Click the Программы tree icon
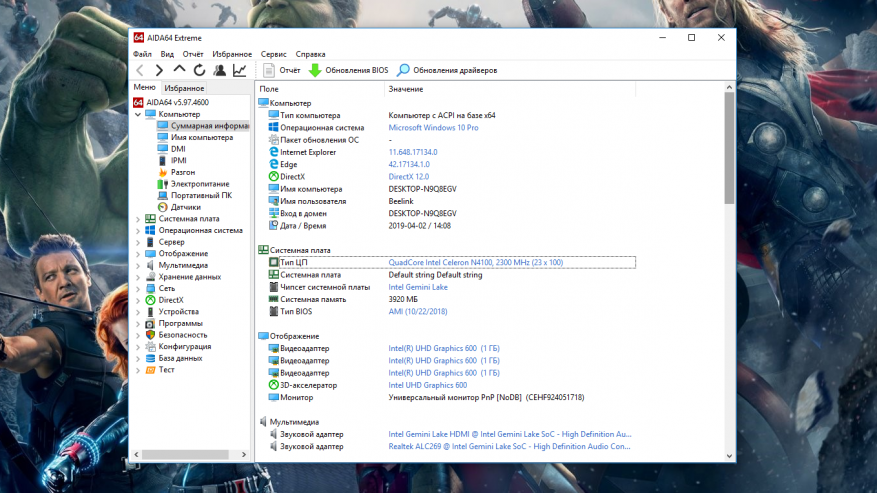 (x=150, y=323)
